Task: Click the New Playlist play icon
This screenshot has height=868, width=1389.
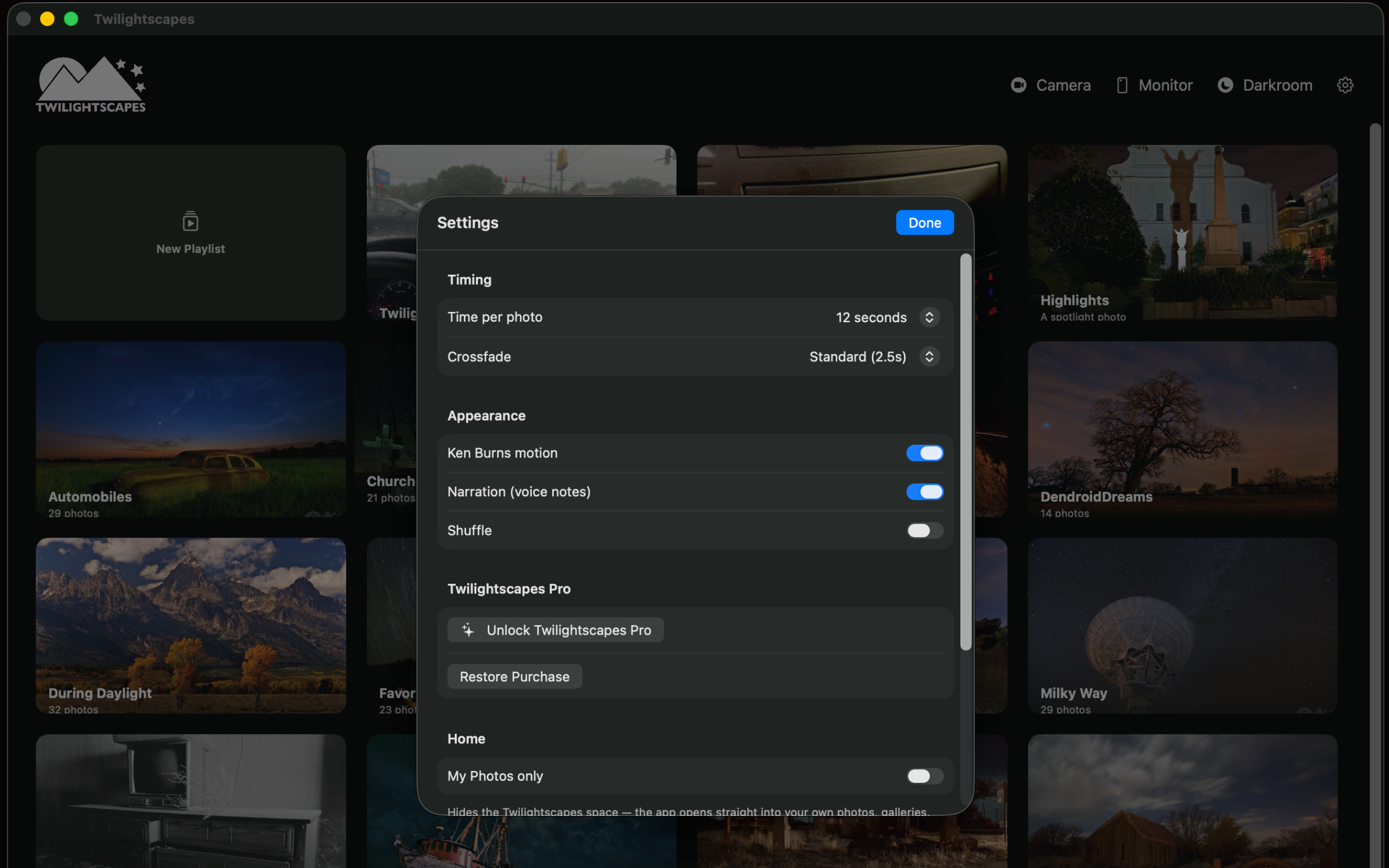Action: click(190, 221)
